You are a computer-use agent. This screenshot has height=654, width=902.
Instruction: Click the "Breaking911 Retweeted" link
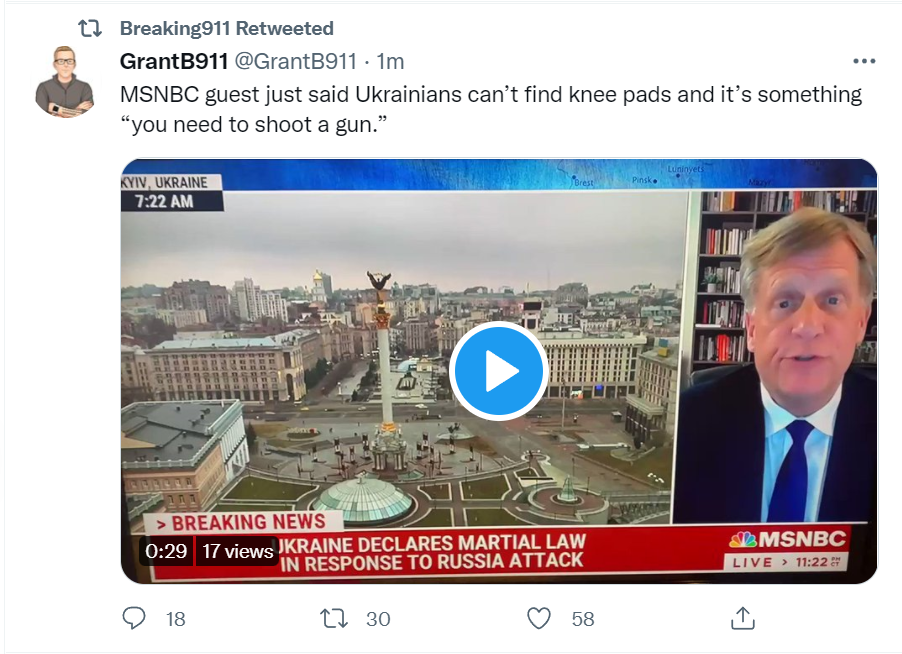pos(227,28)
